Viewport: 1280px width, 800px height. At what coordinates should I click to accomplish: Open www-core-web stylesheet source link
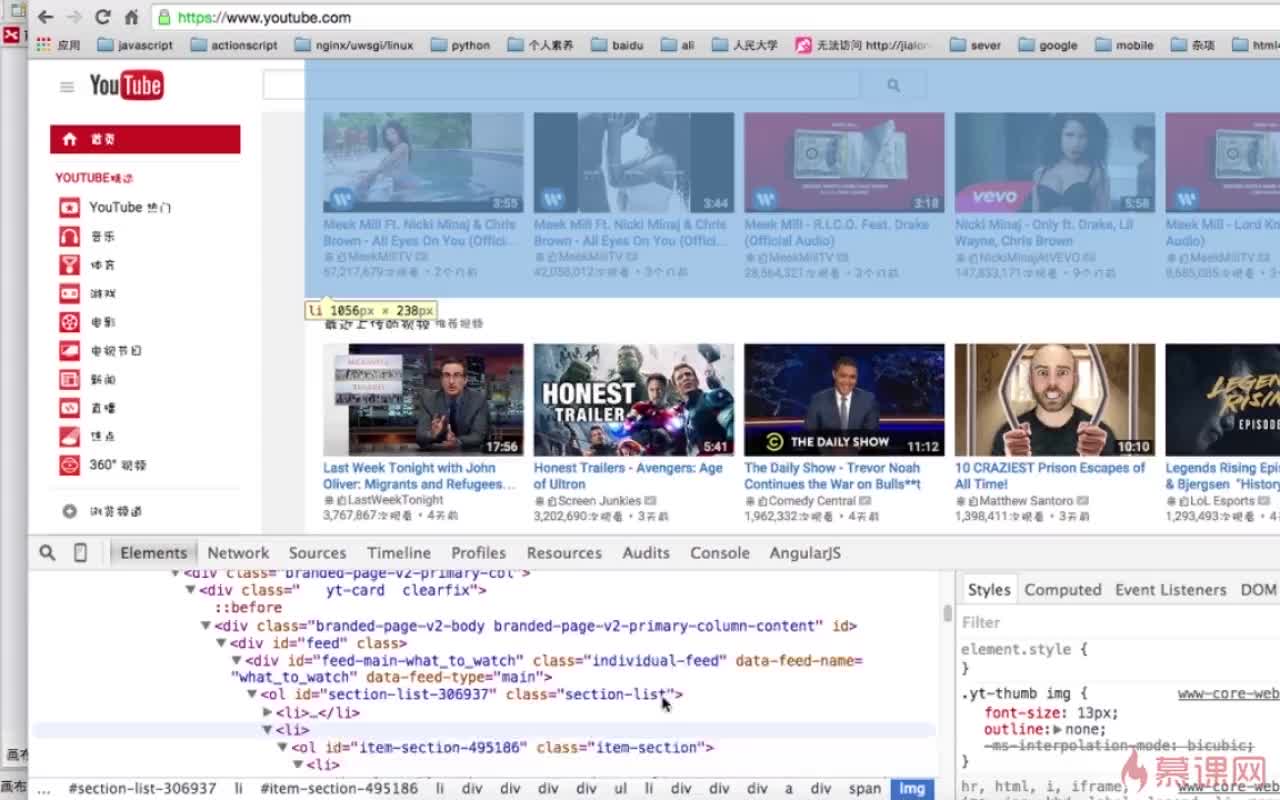(x=1228, y=694)
